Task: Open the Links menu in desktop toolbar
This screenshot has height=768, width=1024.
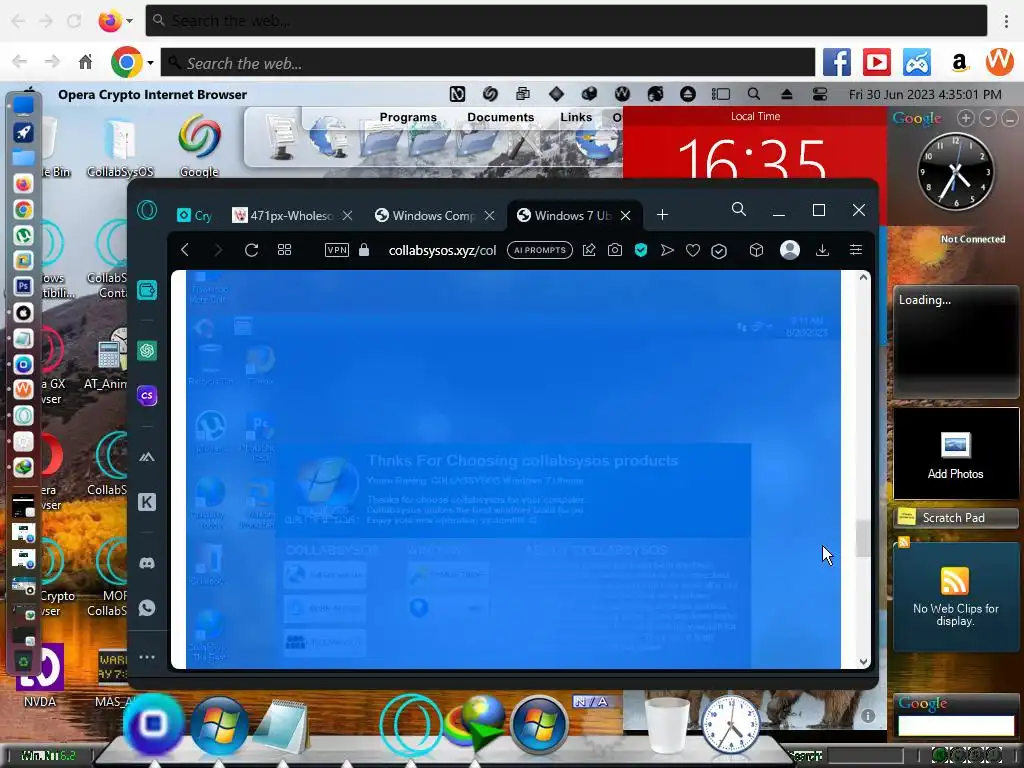Action: [x=576, y=117]
